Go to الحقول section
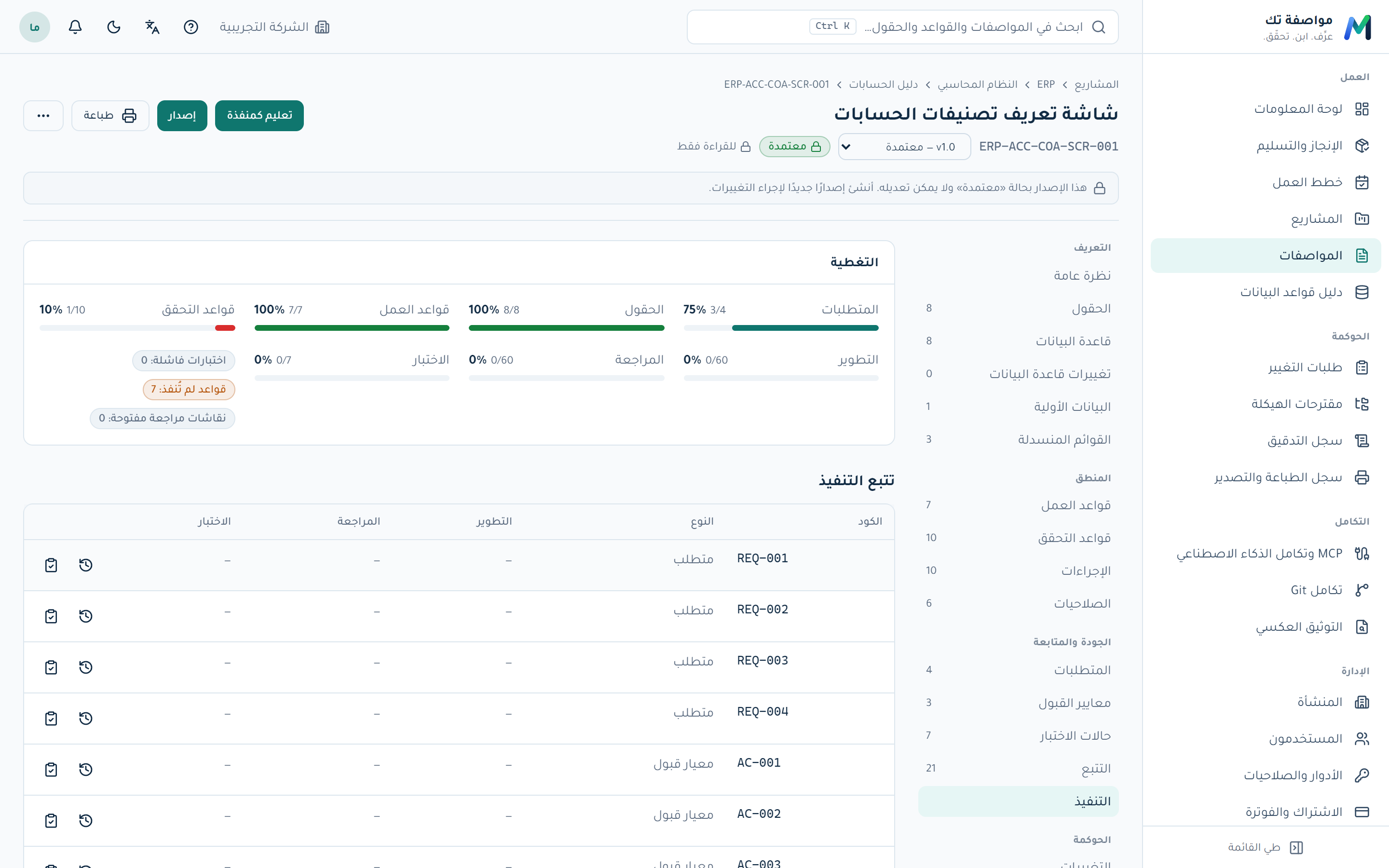The height and width of the screenshot is (868, 1389). coord(1018,308)
